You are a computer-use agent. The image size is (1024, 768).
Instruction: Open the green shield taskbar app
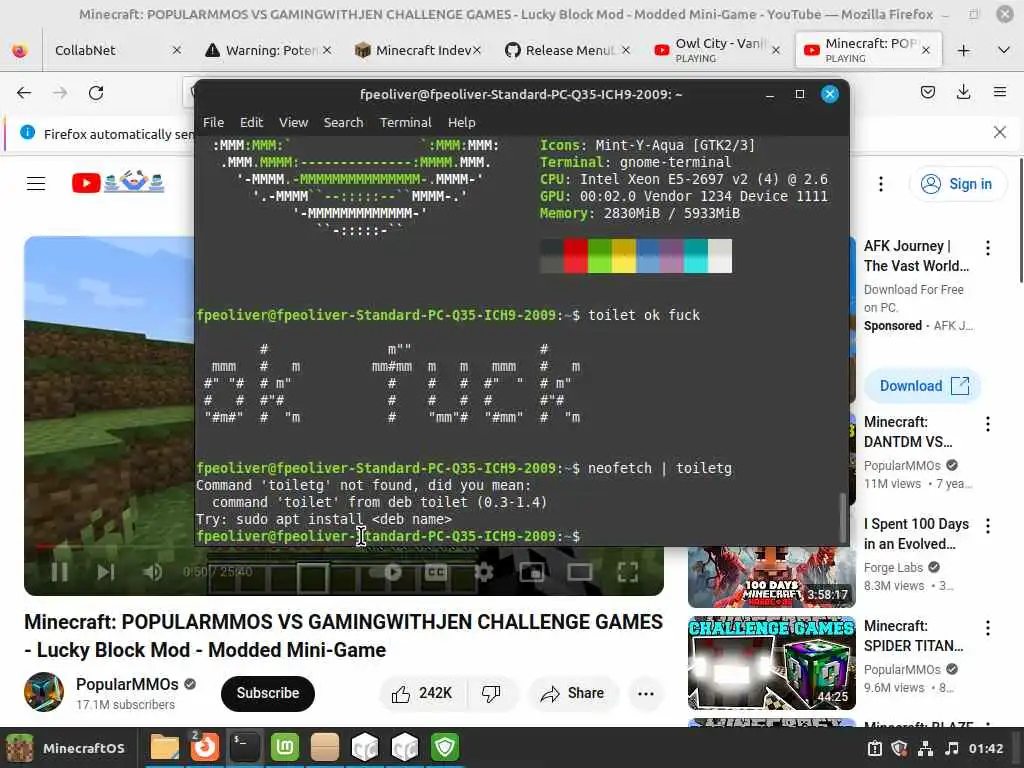pyautogui.click(x=445, y=748)
